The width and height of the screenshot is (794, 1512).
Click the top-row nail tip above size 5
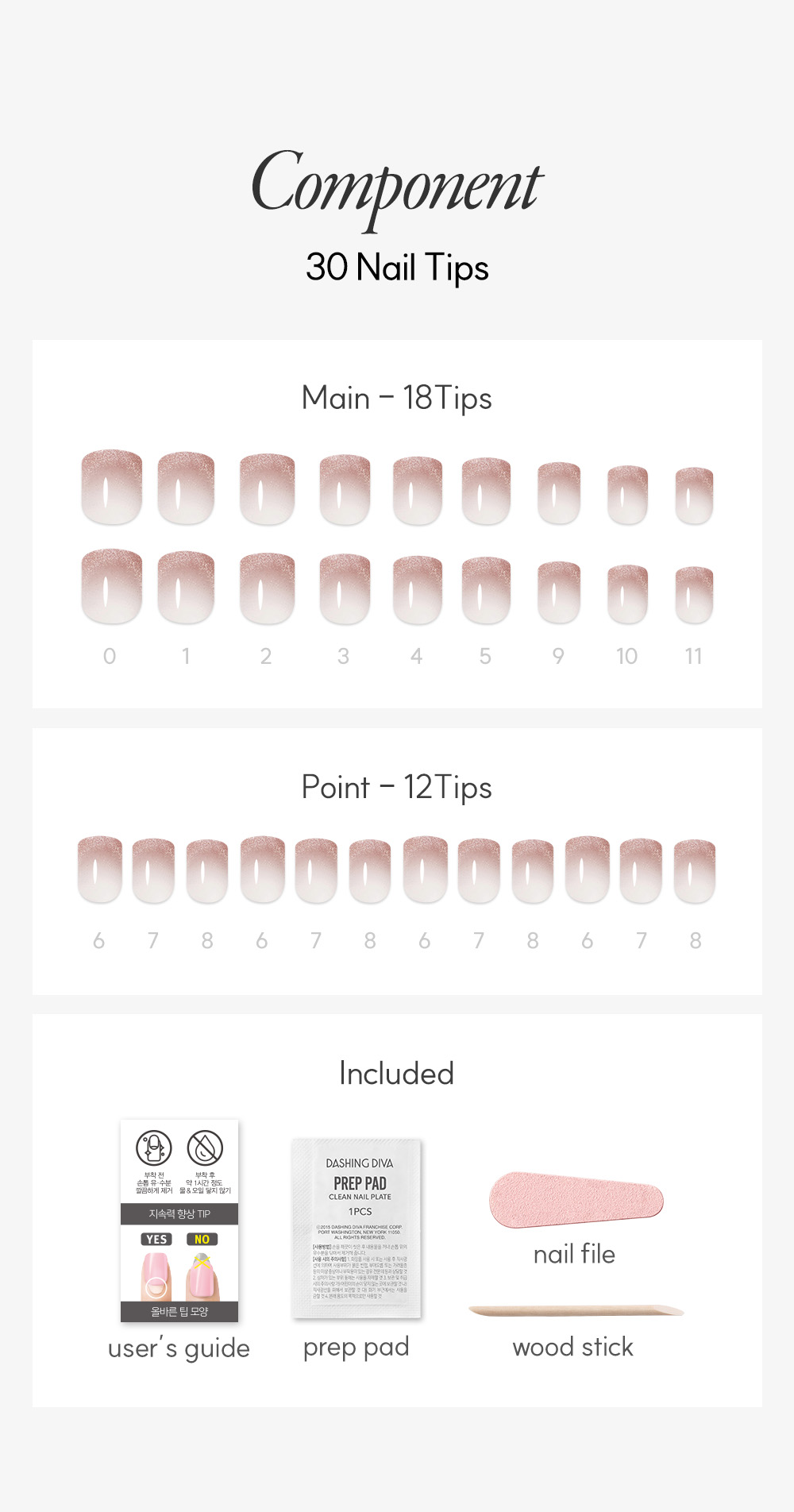pyautogui.click(x=486, y=491)
